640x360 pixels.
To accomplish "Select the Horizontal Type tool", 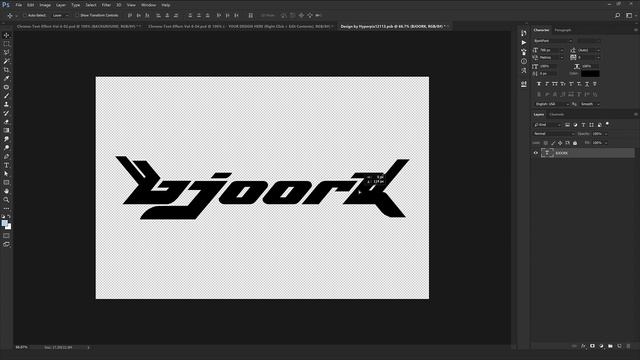I will click(7, 165).
